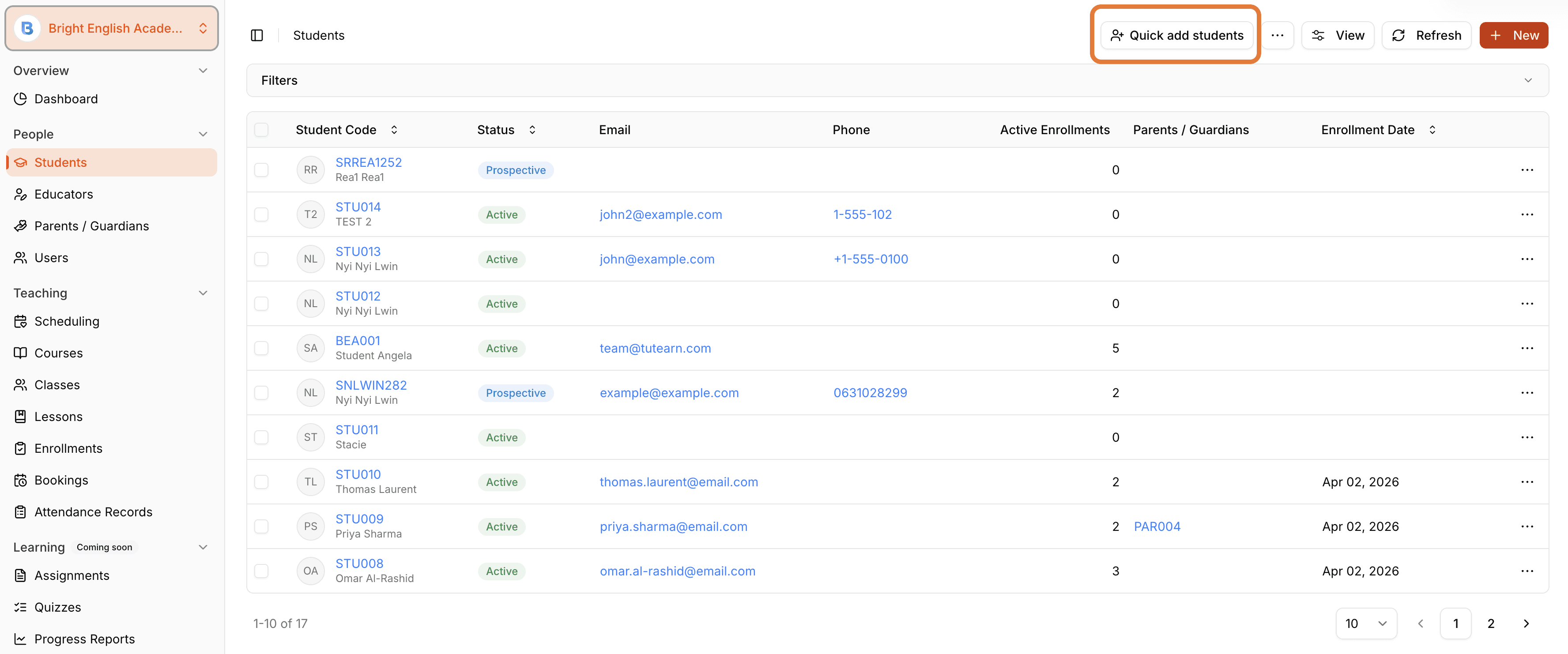Open student code STU010 link

pyautogui.click(x=358, y=474)
